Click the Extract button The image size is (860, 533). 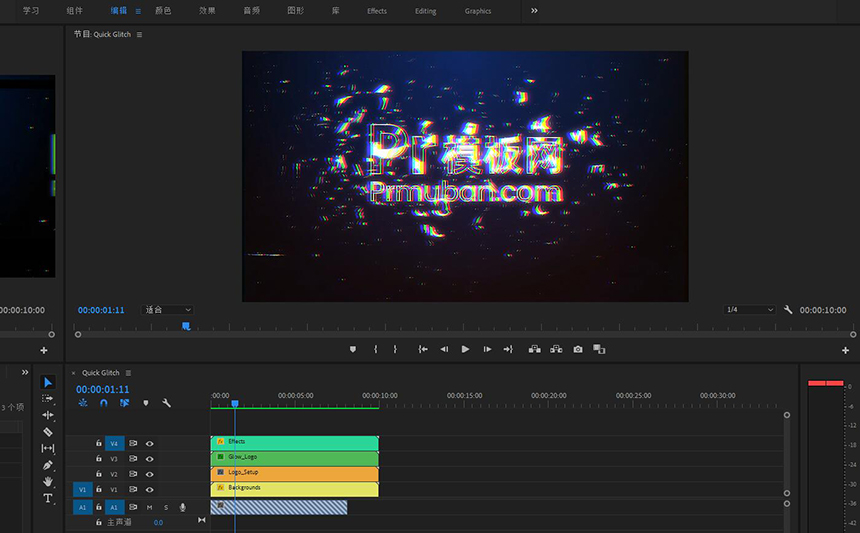pyautogui.click(x=556, y=349)
